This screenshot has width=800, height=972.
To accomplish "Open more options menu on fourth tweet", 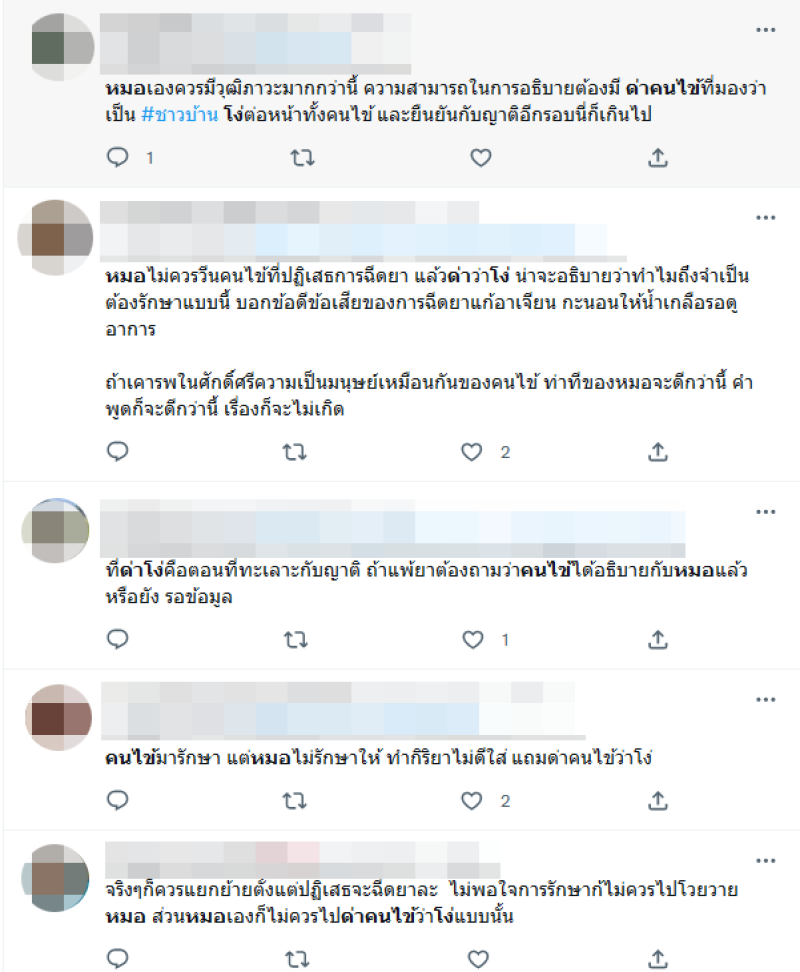I will tap(765, 700).
